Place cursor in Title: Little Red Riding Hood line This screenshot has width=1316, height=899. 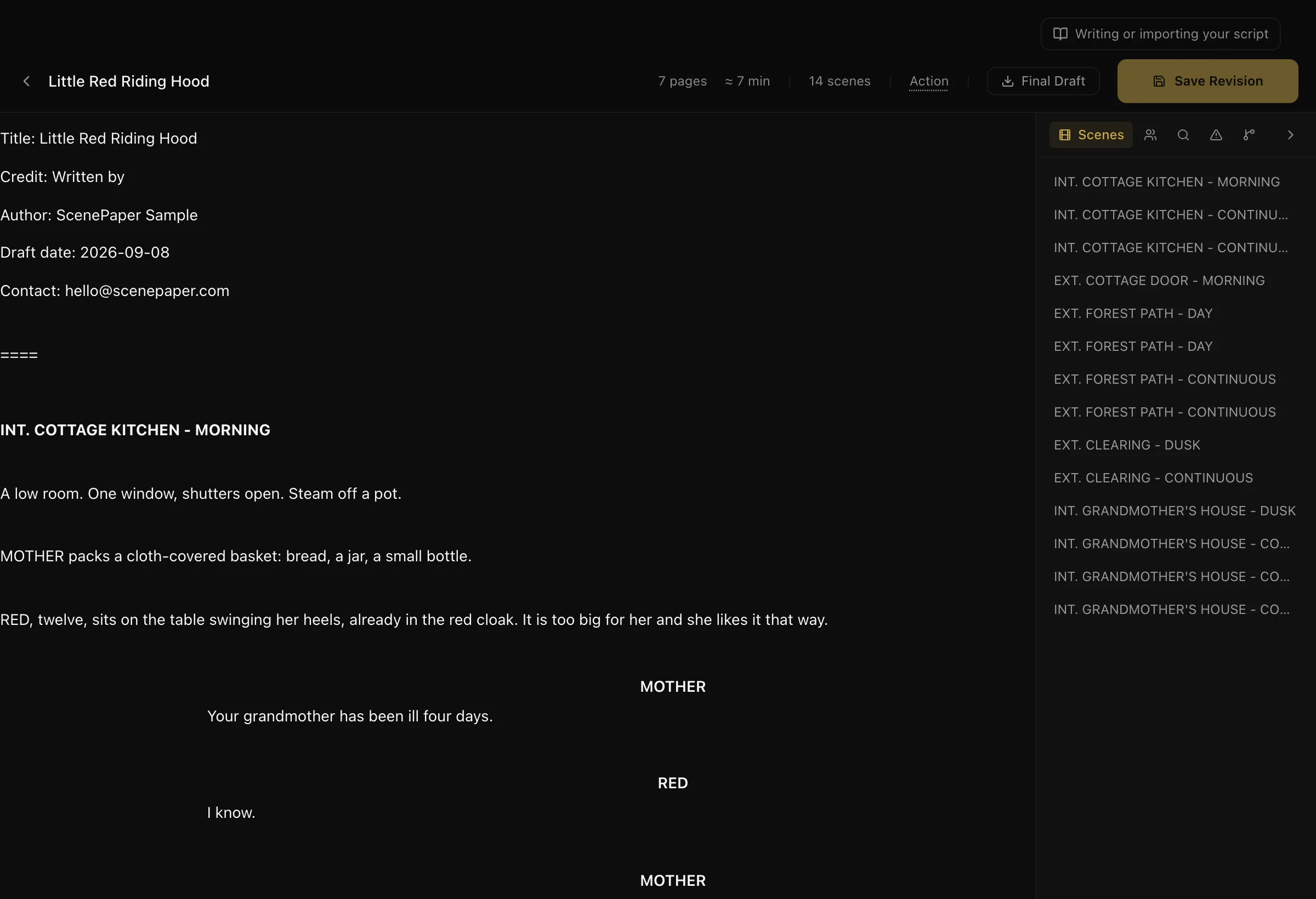(99, 138)
